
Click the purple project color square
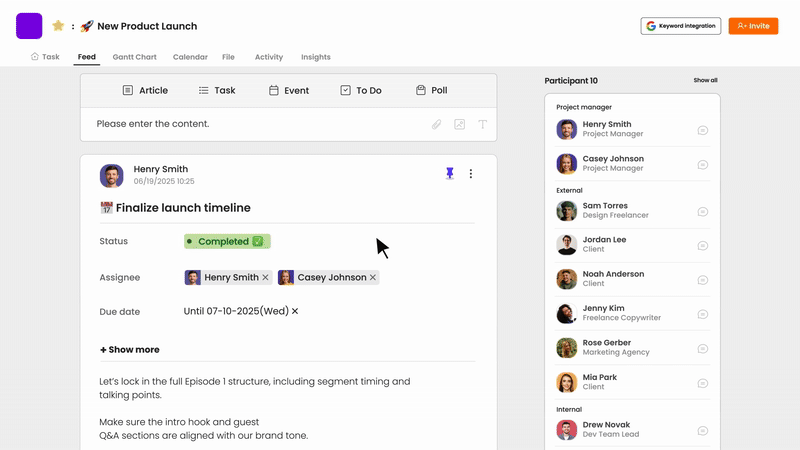point(29,26)
